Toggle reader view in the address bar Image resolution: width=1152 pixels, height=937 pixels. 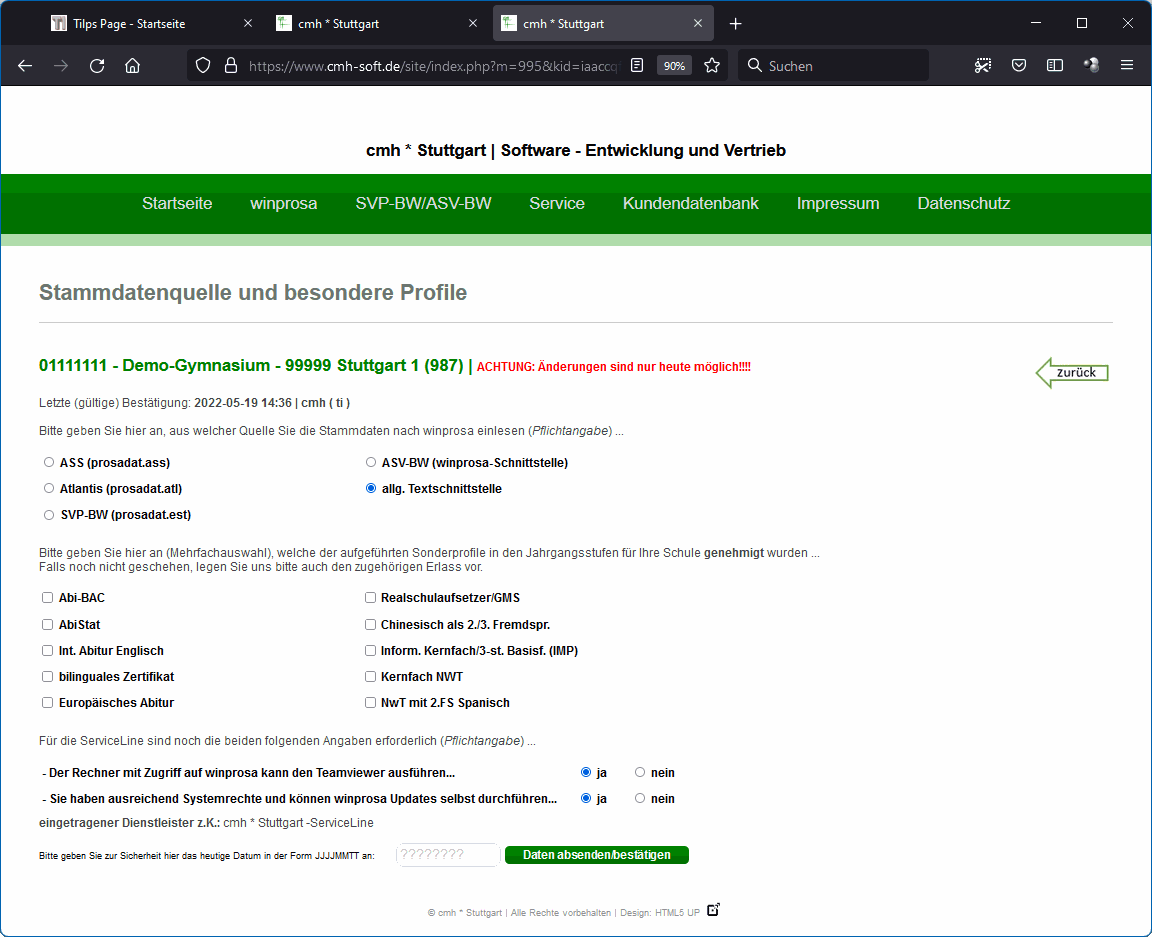637,66
